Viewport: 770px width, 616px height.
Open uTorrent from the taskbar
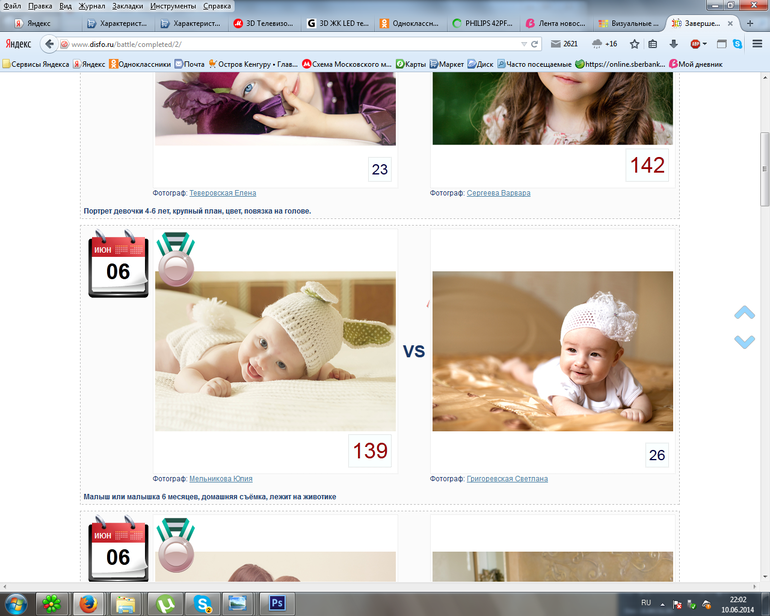pos(162,603)
